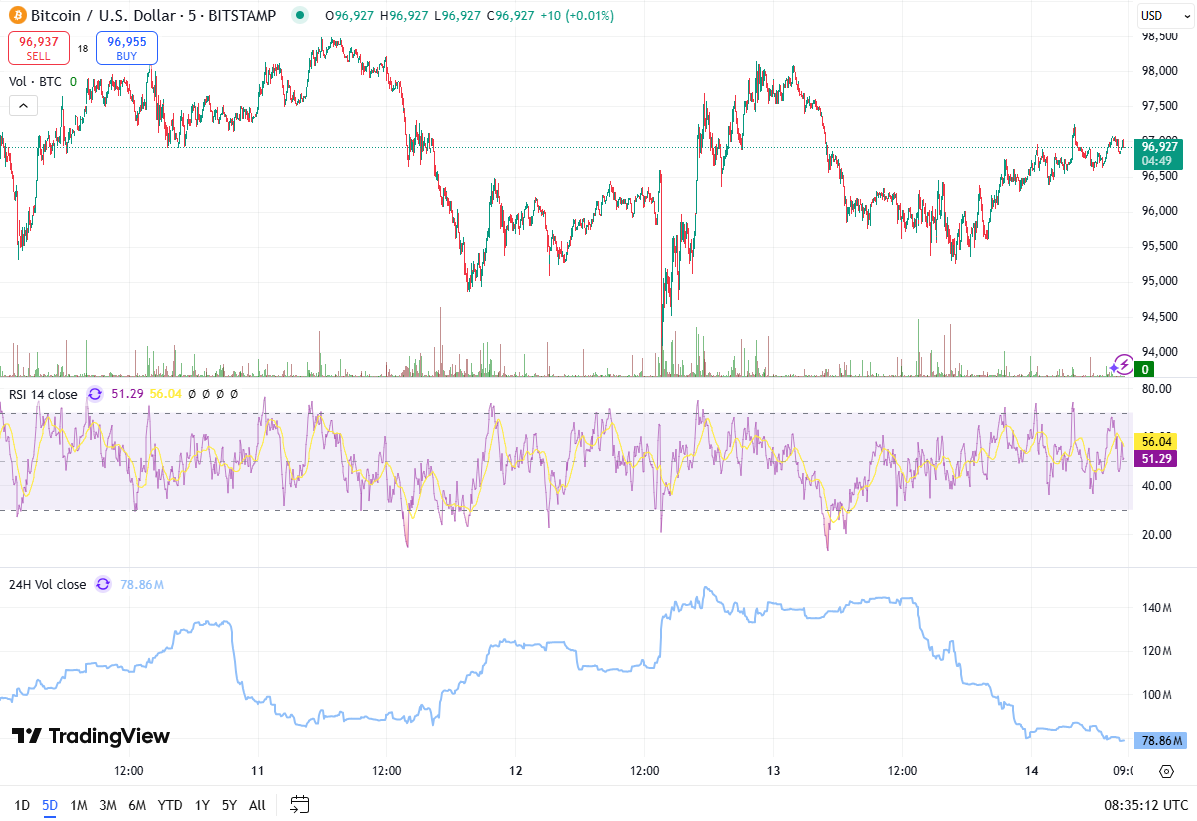Open the TradingView logo
1197x821 pixels.
(x=91, y=736)
